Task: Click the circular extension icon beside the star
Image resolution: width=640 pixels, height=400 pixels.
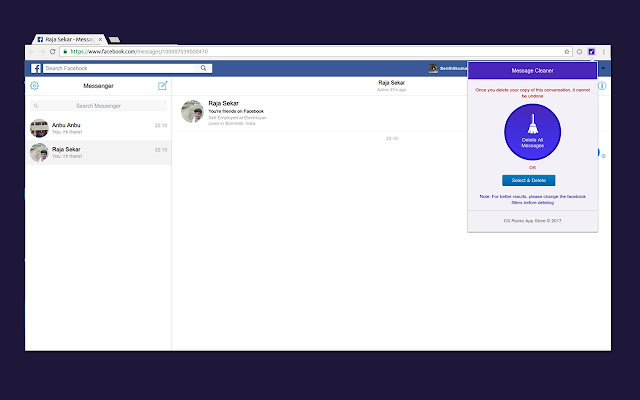Action: 579,51
